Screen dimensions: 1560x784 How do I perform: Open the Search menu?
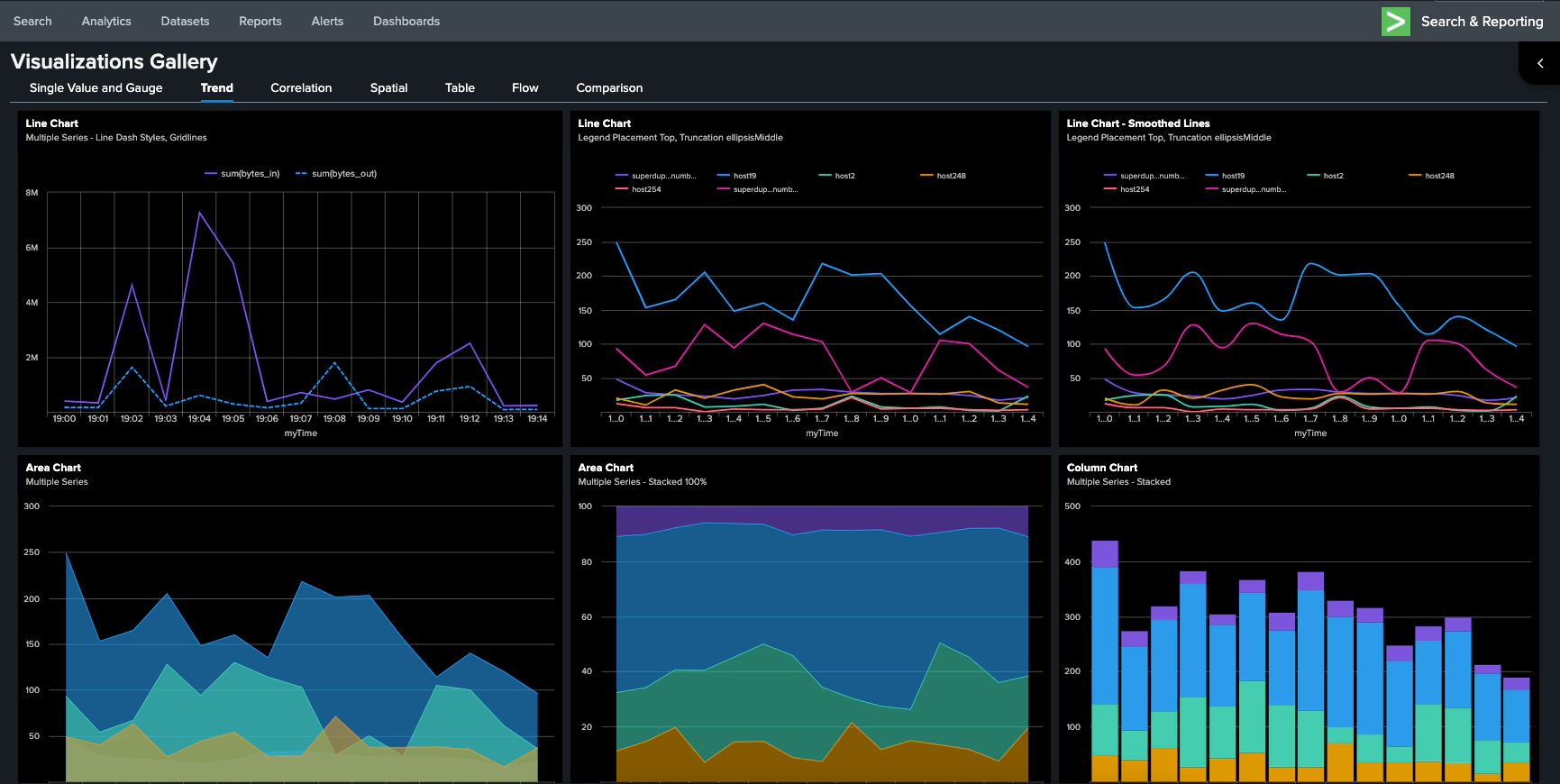click(32, 21)
